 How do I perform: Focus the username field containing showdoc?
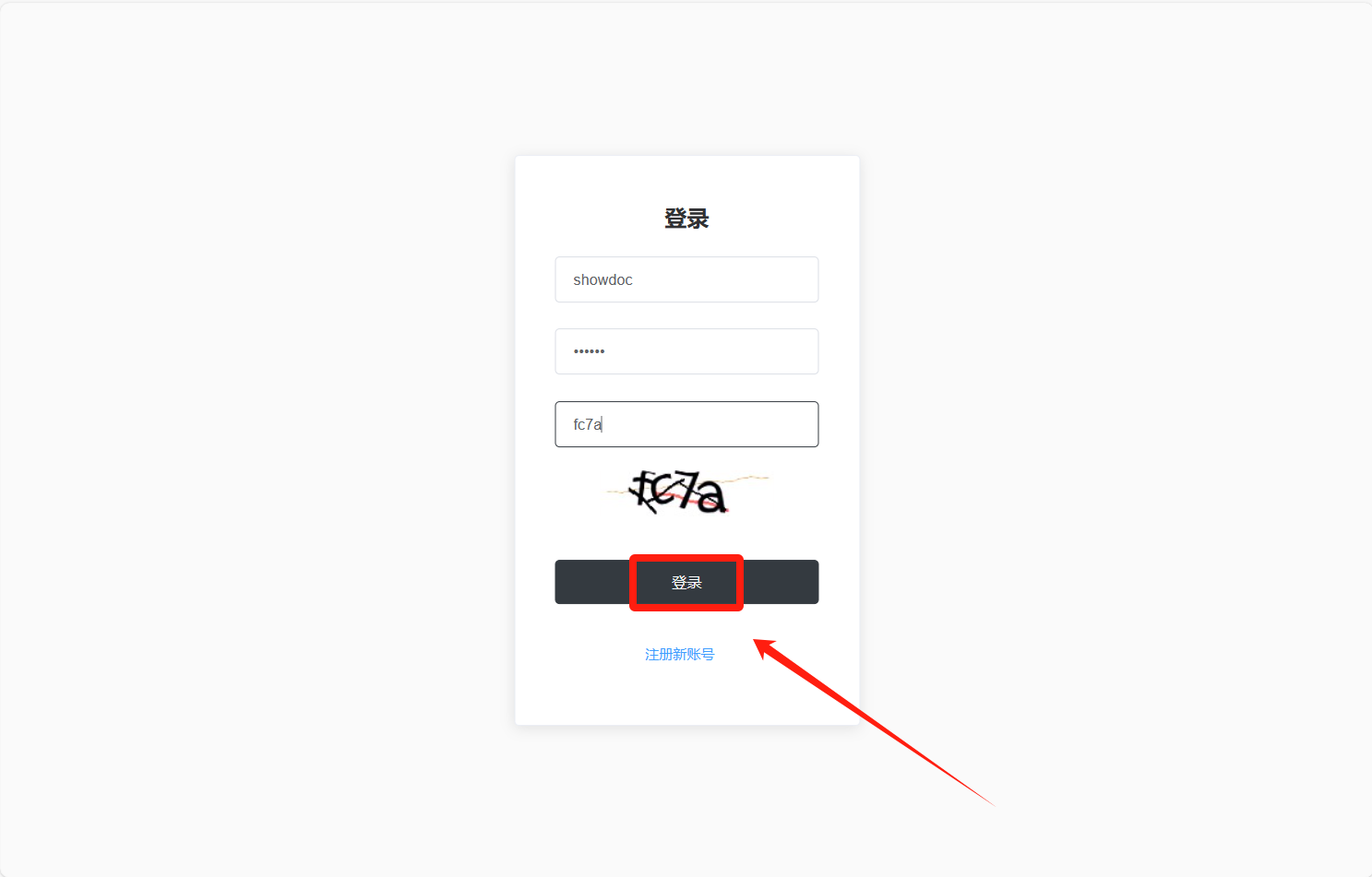pos(686,279)
